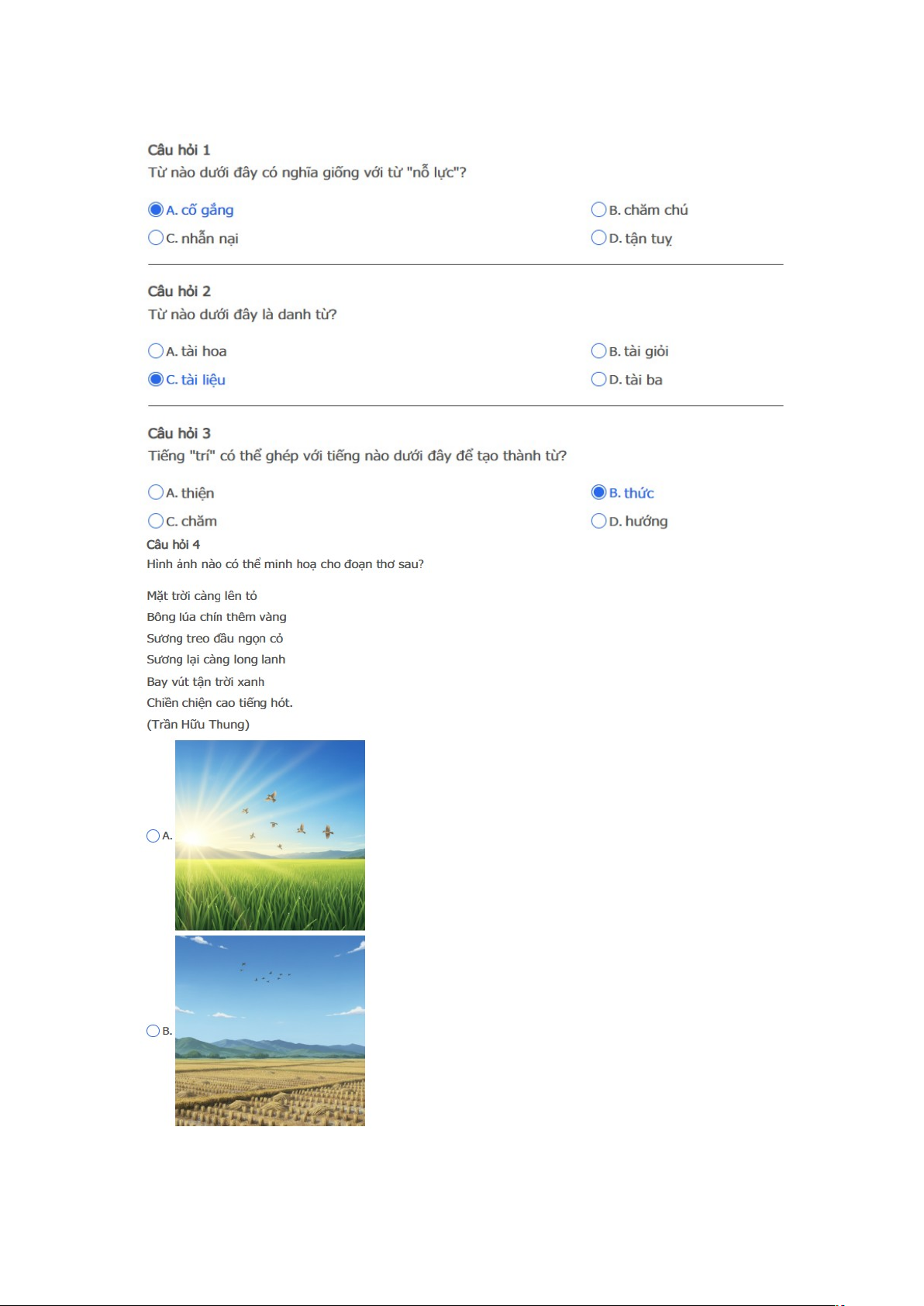Select option D 'tận tuỵ' radio button
The width and height of the screenshot is (924, 1306).
[598, 238]
